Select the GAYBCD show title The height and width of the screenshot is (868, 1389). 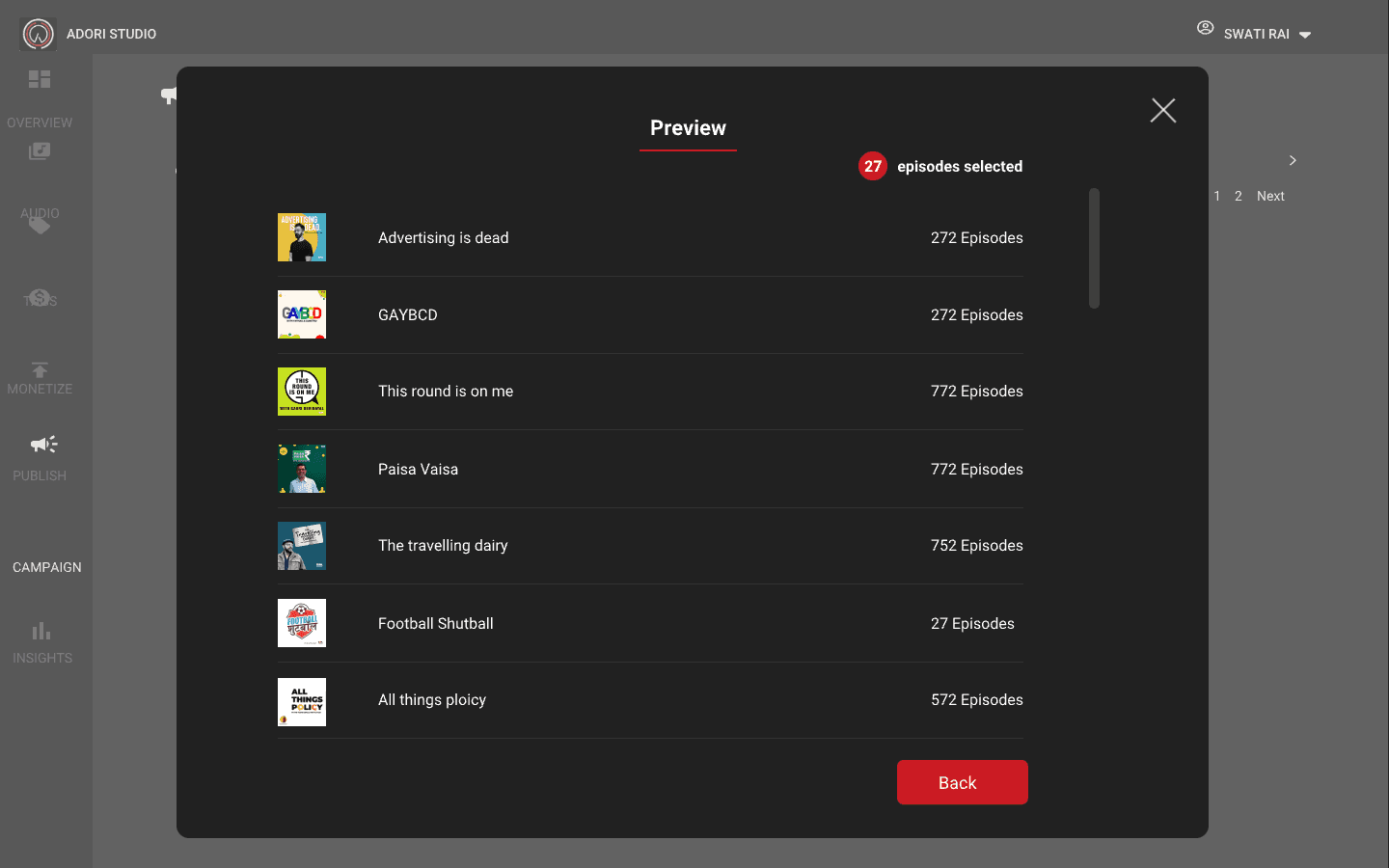[x=408, y=315]
